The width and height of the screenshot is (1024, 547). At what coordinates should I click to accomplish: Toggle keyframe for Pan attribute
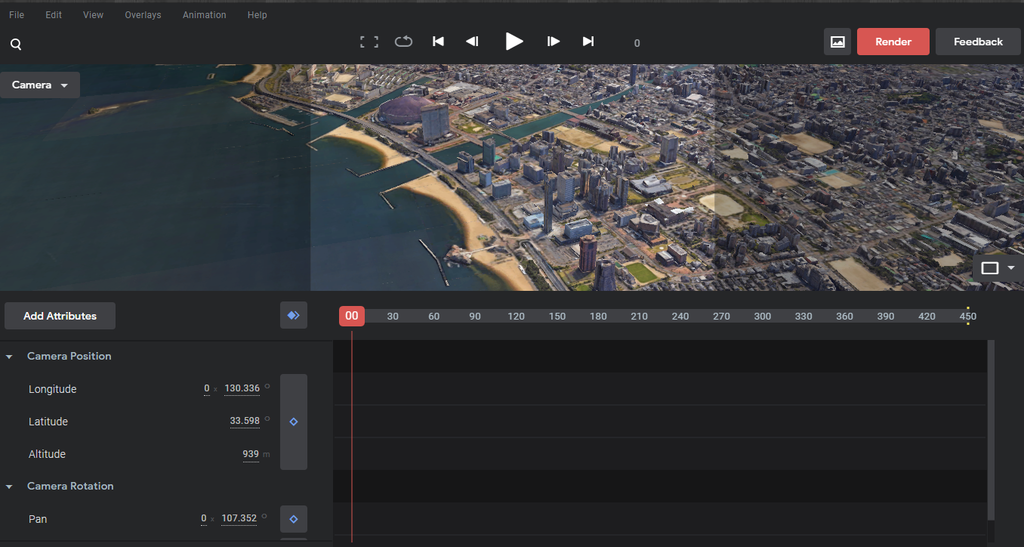[x=293, y=519]
